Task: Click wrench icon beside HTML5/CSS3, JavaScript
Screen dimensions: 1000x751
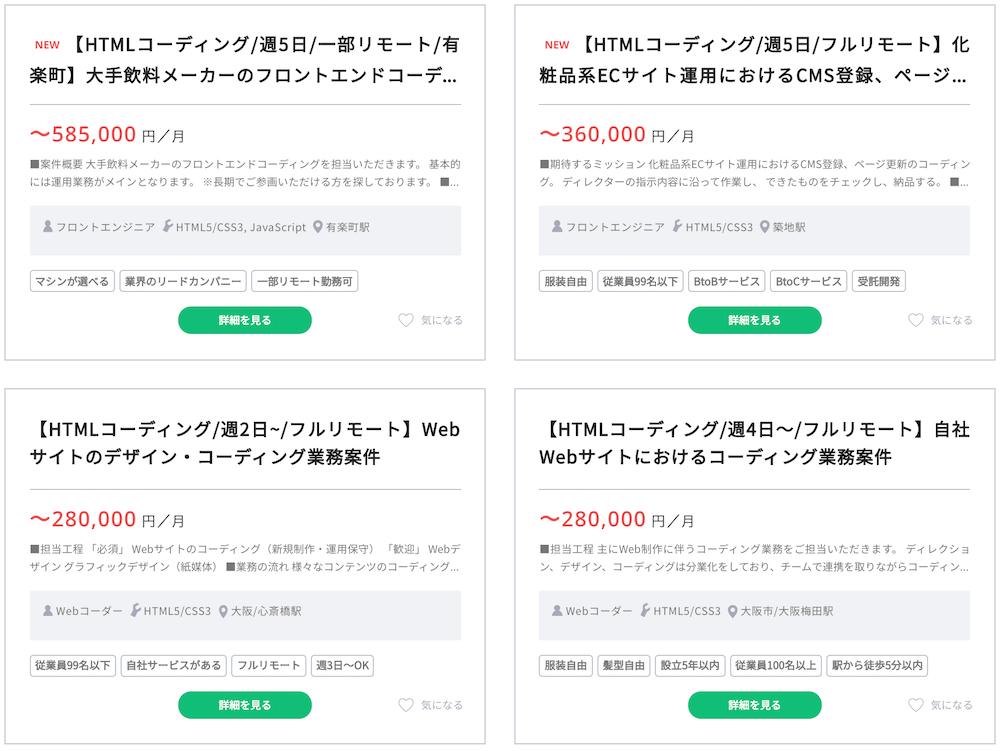Action: [x=167, y=228]
